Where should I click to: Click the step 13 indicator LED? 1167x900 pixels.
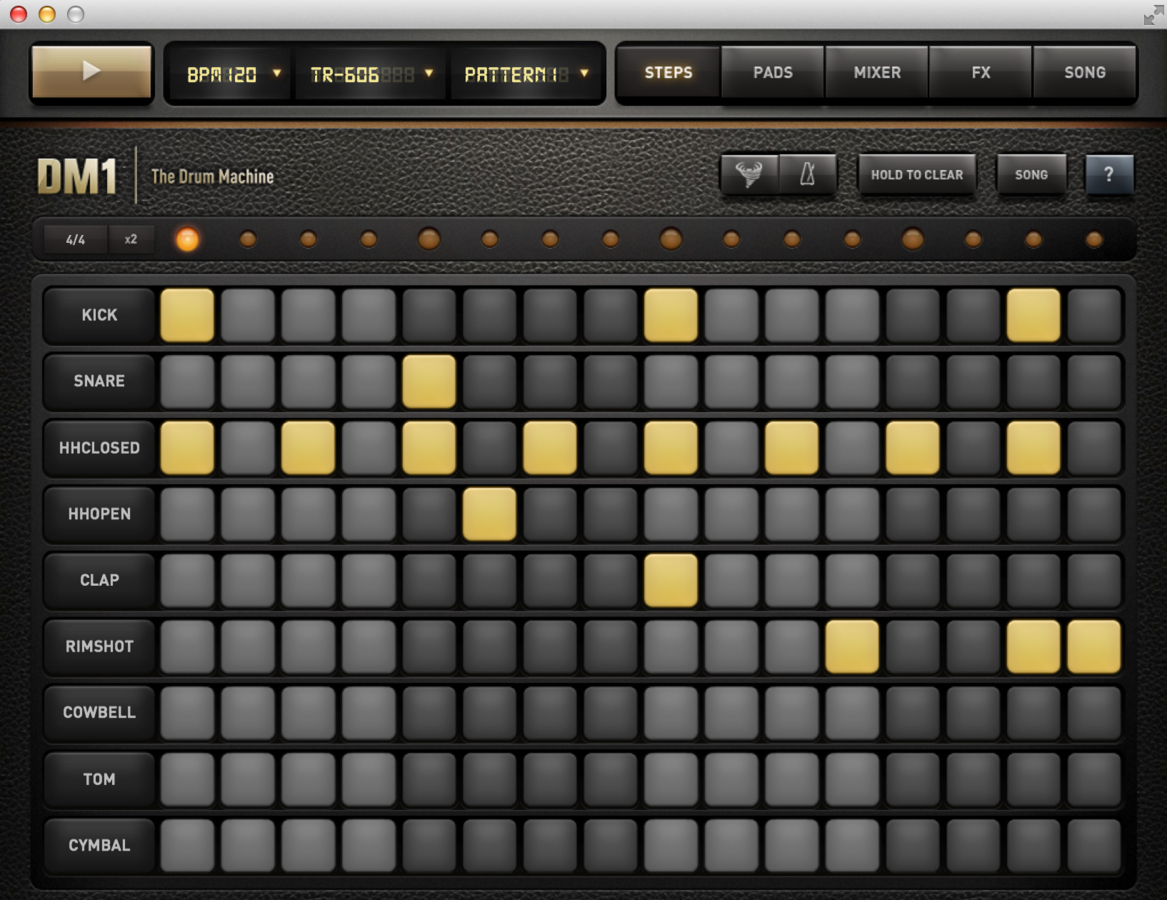(912, 239)
